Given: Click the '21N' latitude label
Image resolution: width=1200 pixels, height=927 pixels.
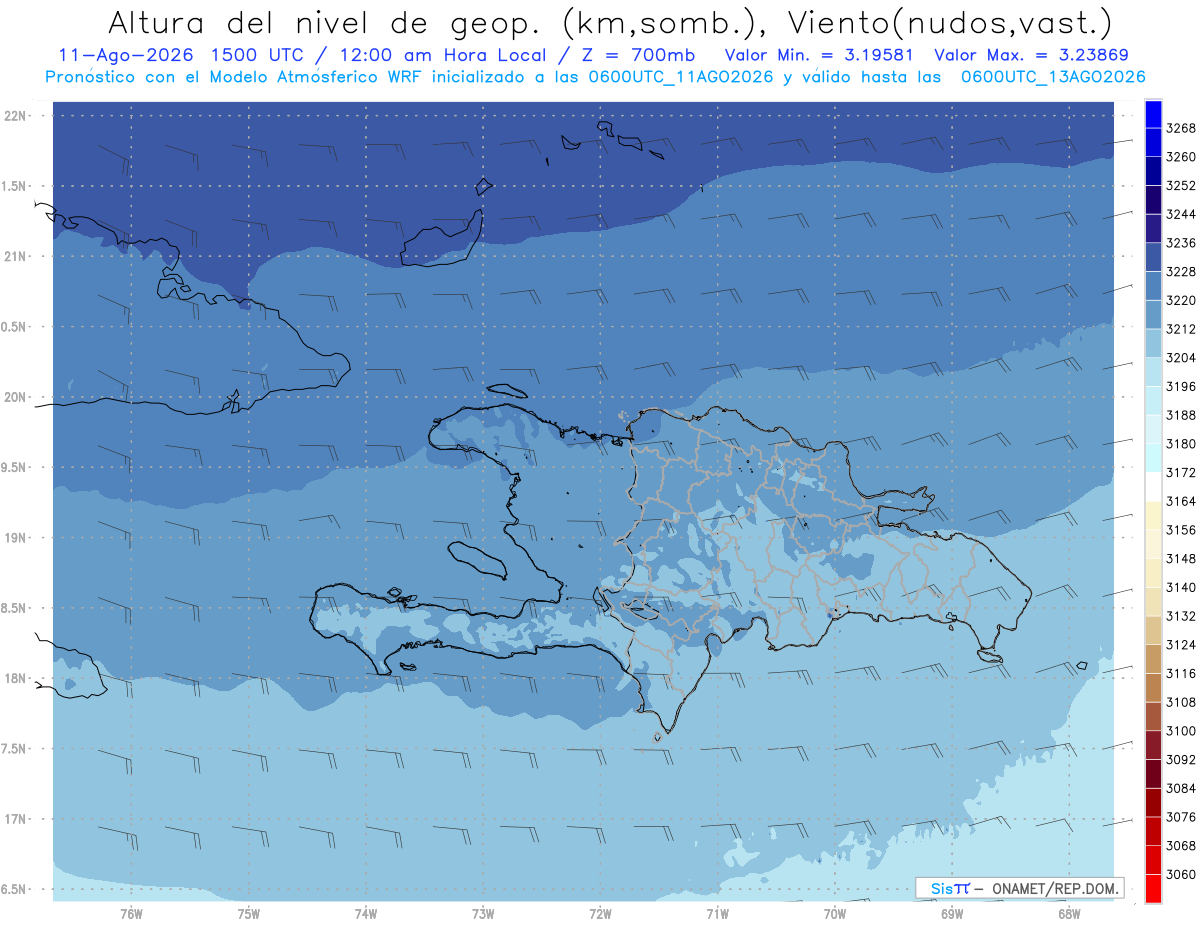Looking at the screenshot, I should click(16, 256).
